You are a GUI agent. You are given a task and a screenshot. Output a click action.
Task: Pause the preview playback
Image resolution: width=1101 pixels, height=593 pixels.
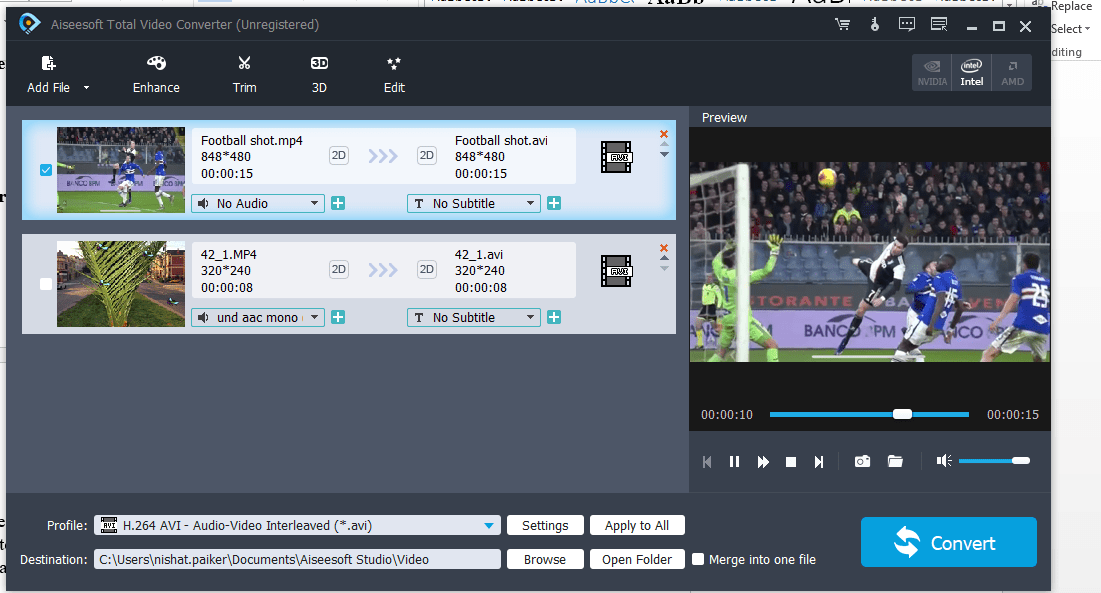click(734, 462)
